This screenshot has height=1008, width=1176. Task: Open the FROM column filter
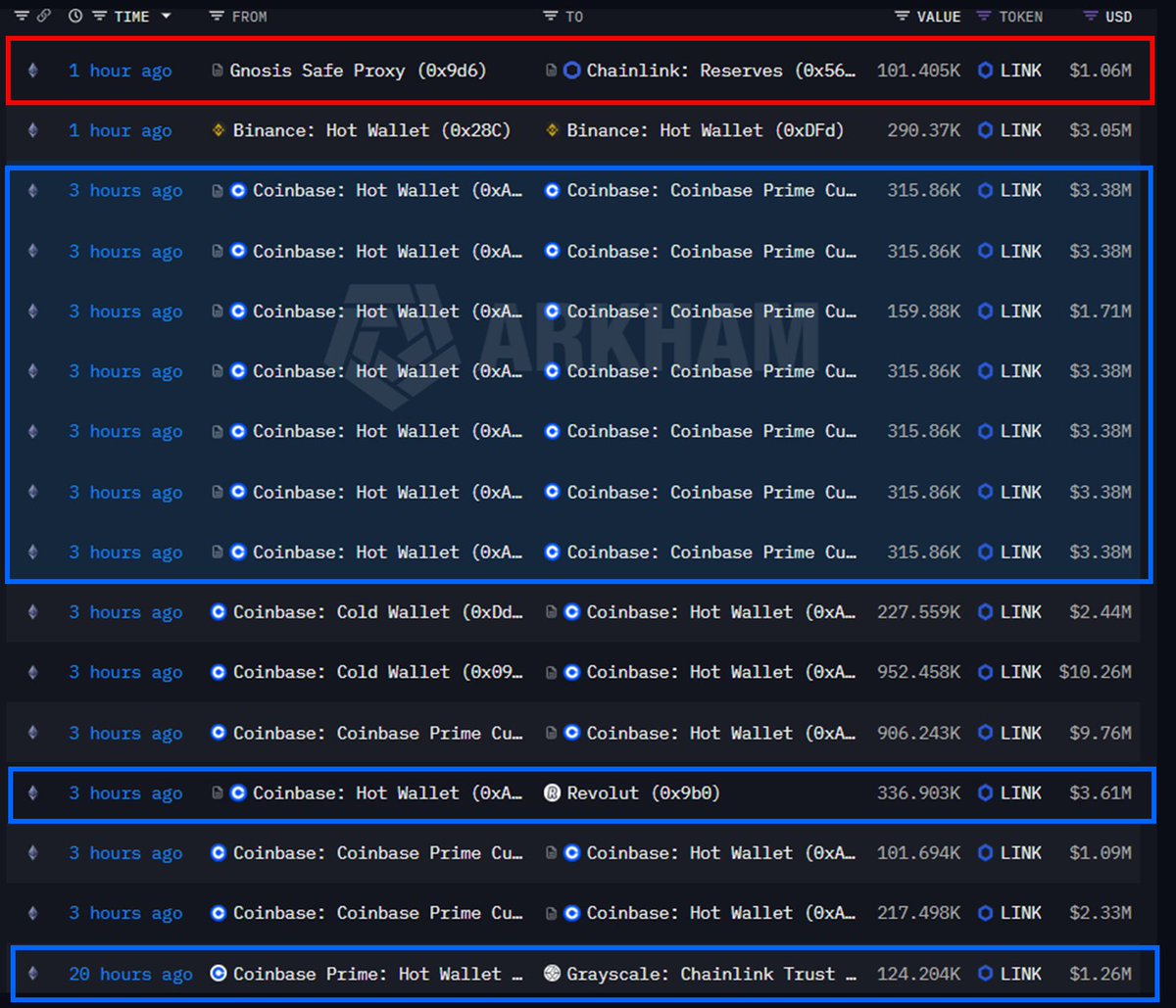tap(218, 16)
